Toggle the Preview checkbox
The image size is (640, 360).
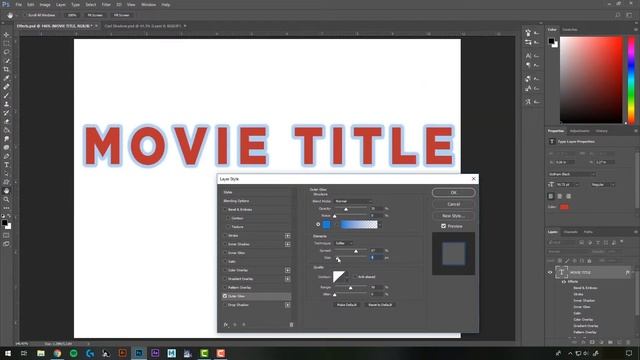point(443,226)
